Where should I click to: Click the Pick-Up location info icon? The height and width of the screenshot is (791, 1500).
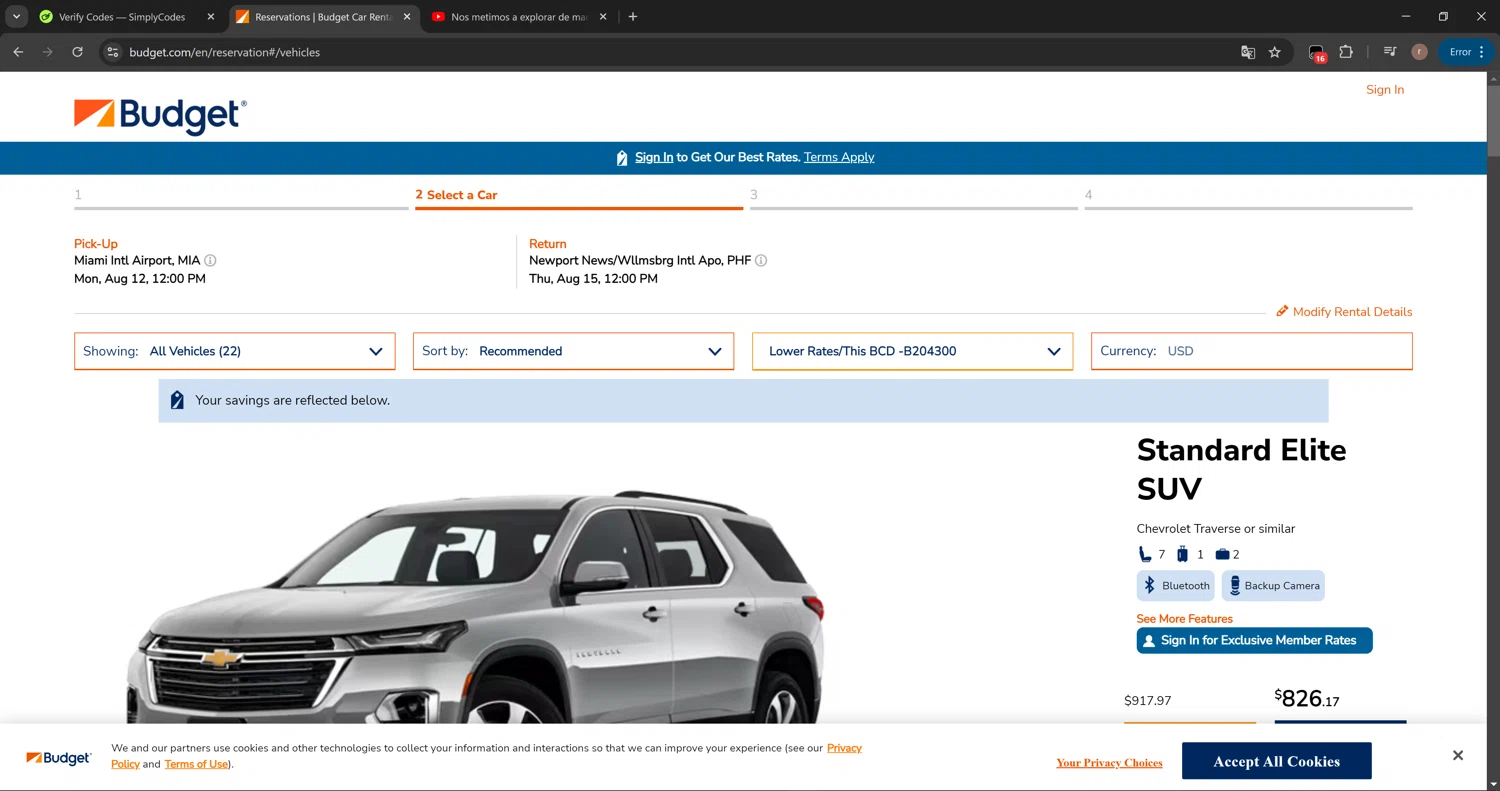(210, 260)
